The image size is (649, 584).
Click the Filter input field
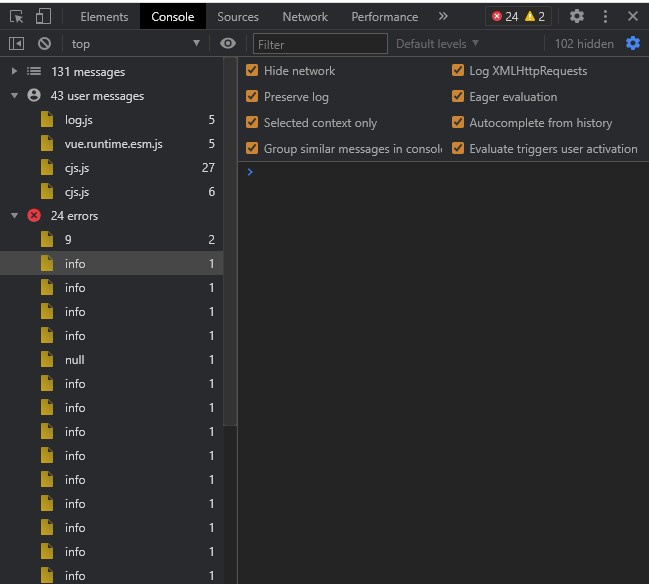pyautogui.click(x=320, y=44)
